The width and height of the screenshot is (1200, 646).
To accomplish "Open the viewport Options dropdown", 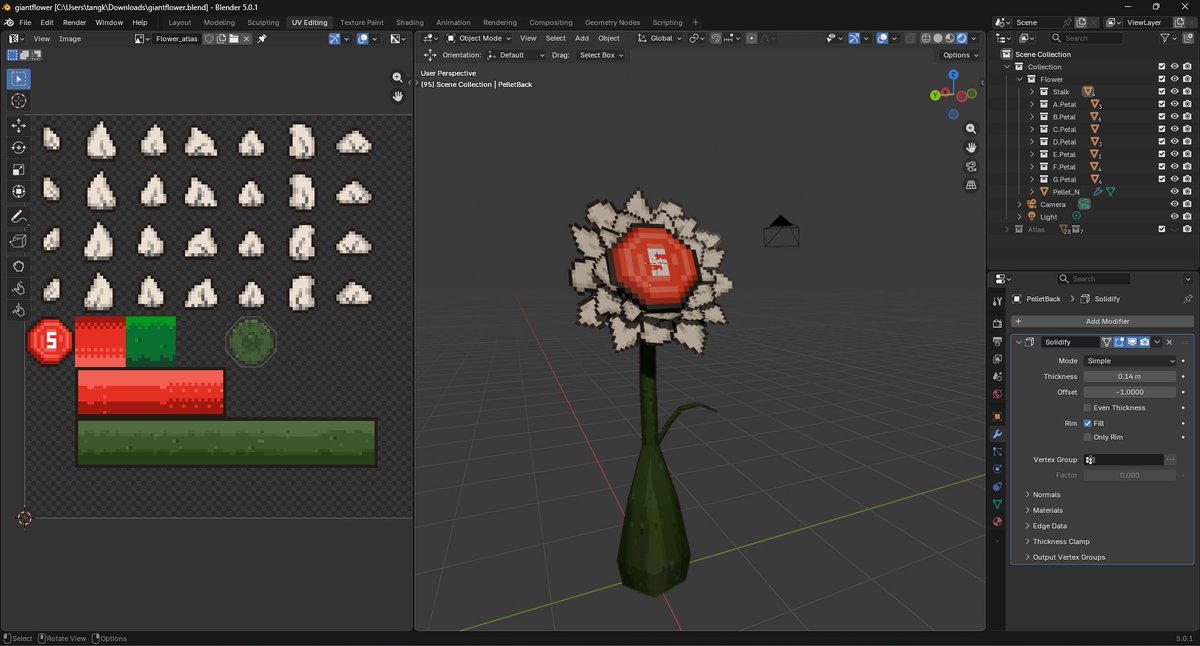I will click(959, 55).
